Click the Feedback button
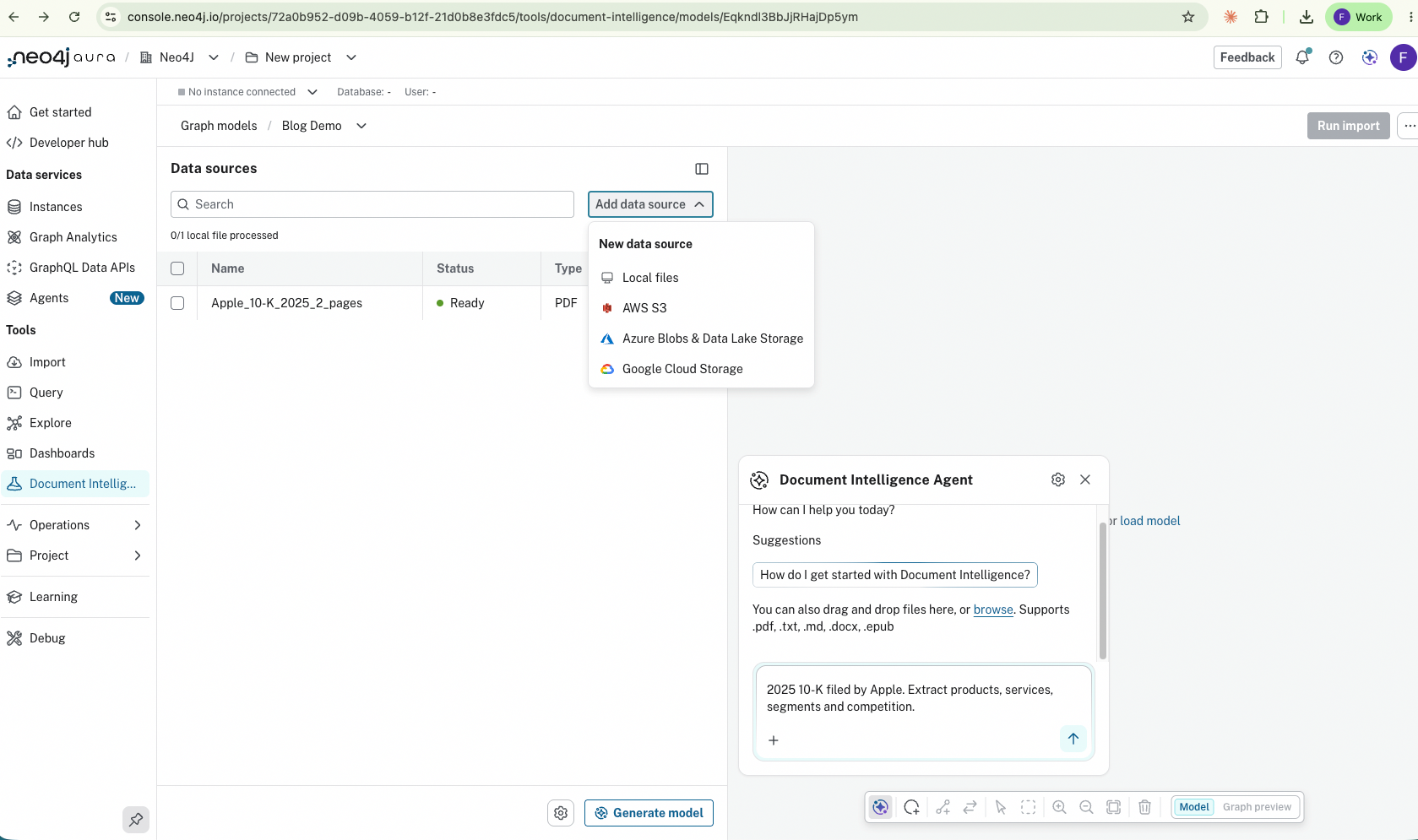This screenshot has height=840, width=1418. 1247,57
